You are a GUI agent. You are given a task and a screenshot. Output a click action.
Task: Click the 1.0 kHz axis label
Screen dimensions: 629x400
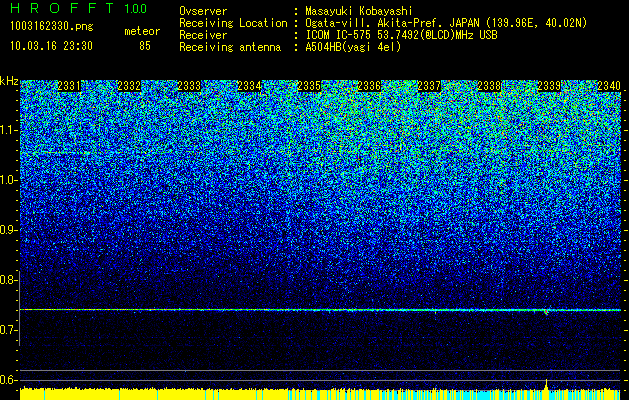(x=8, y=180)
